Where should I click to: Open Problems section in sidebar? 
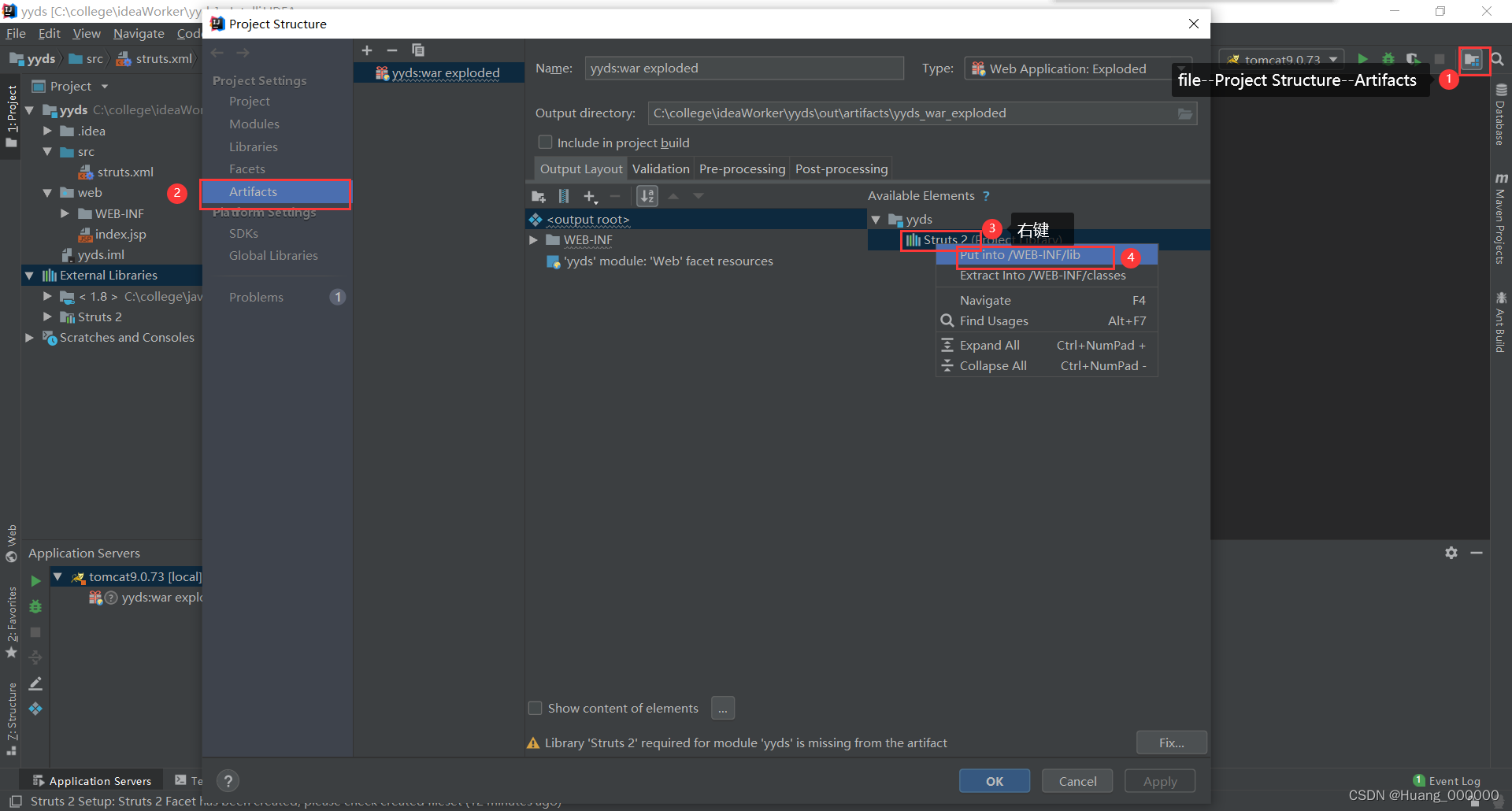click(257, 297)
